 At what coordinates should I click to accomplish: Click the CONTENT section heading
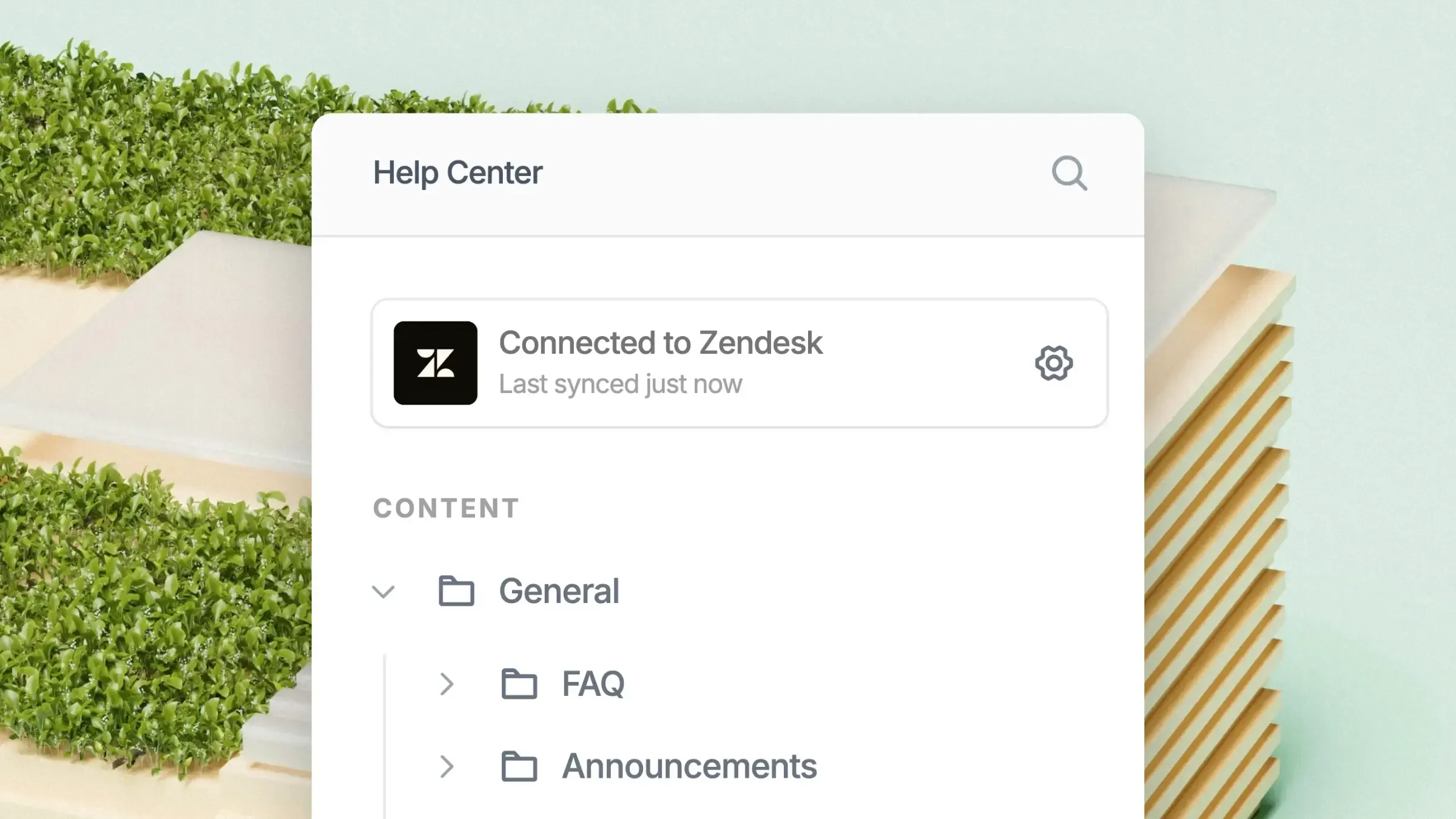click(x=446, y=508)
